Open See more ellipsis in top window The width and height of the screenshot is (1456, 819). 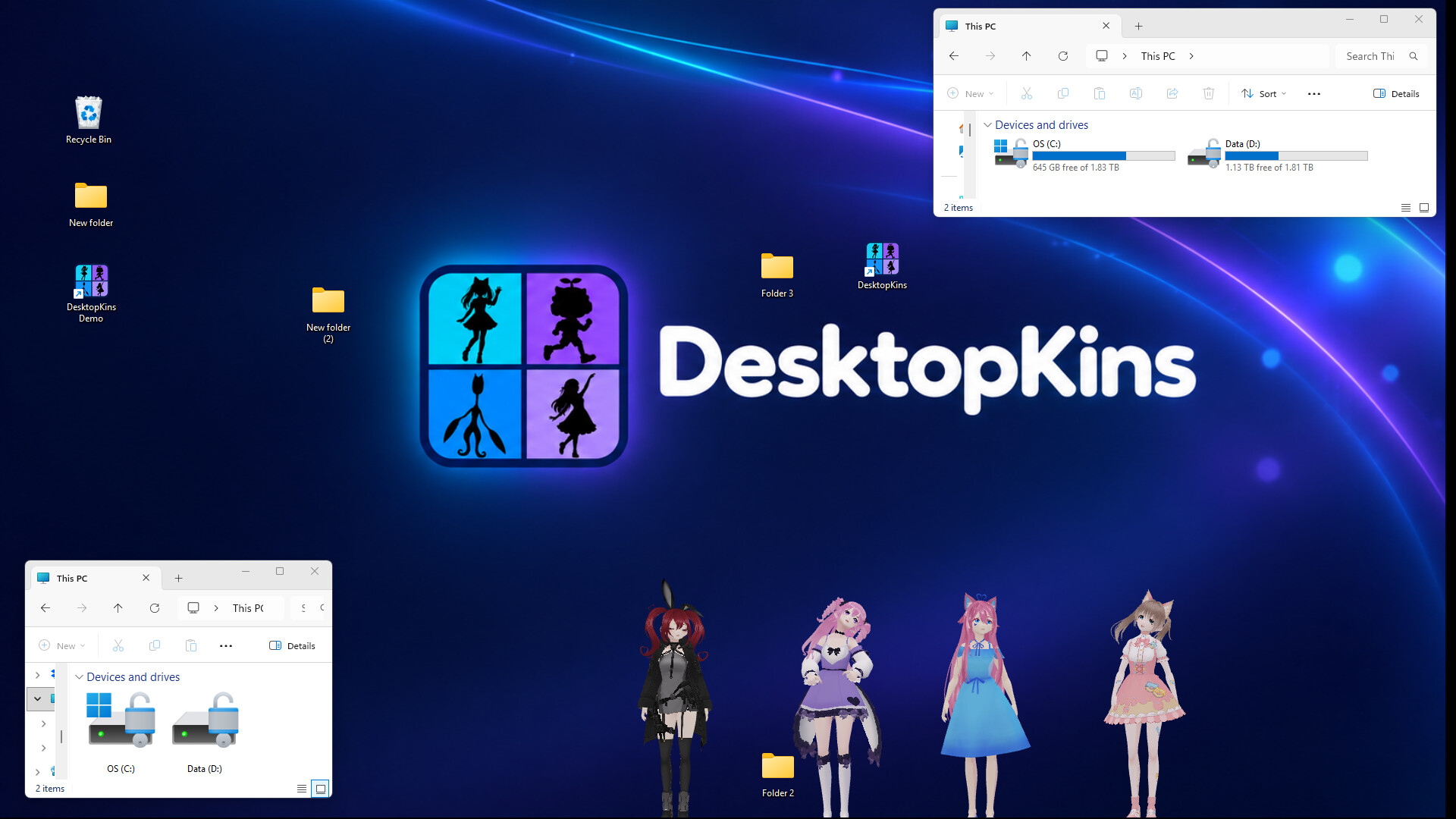coord(1314,93)
